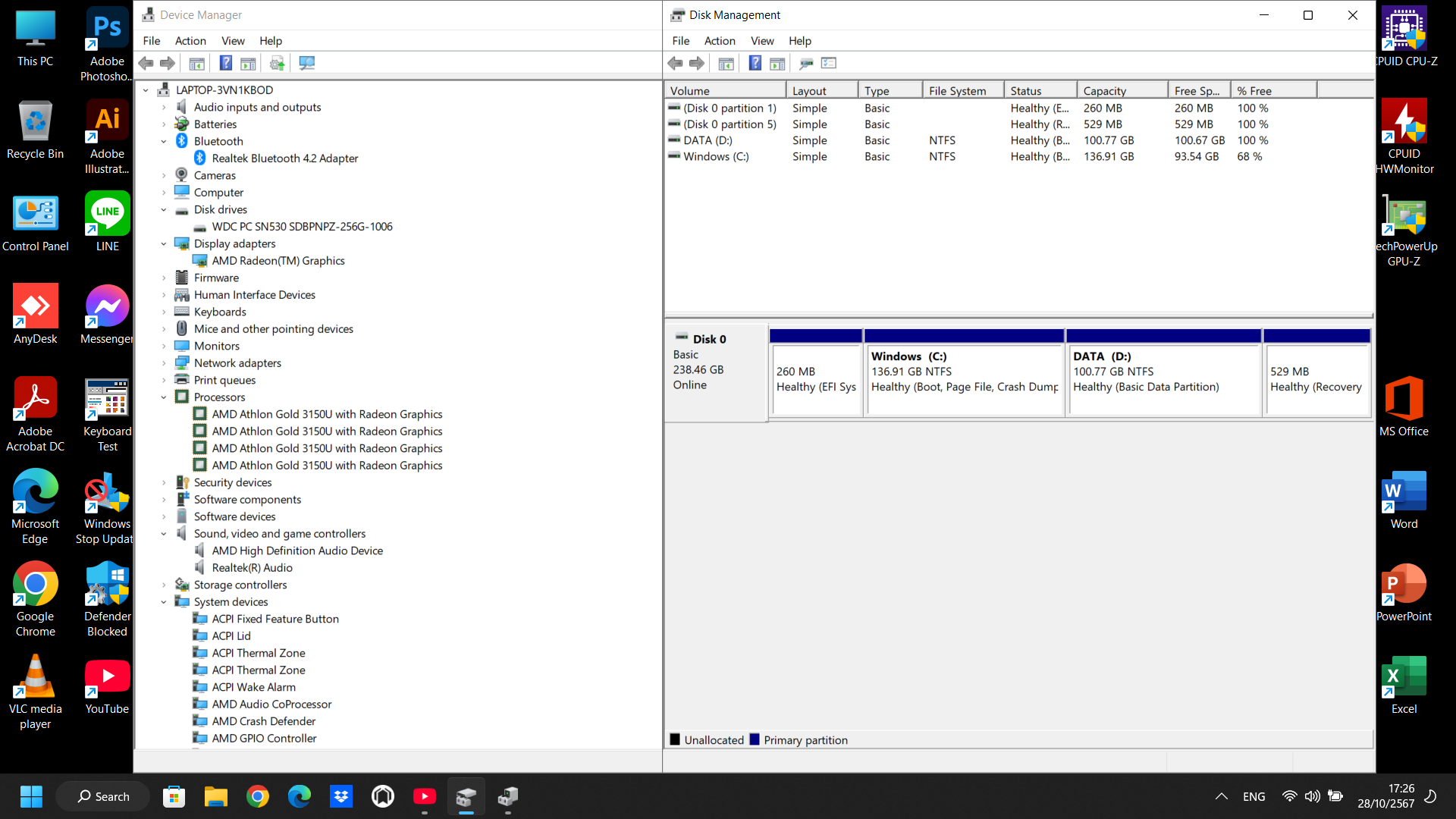Open Device Manager File menu
This screenshot has width=1456, height=819.
[x=152, y=41]
